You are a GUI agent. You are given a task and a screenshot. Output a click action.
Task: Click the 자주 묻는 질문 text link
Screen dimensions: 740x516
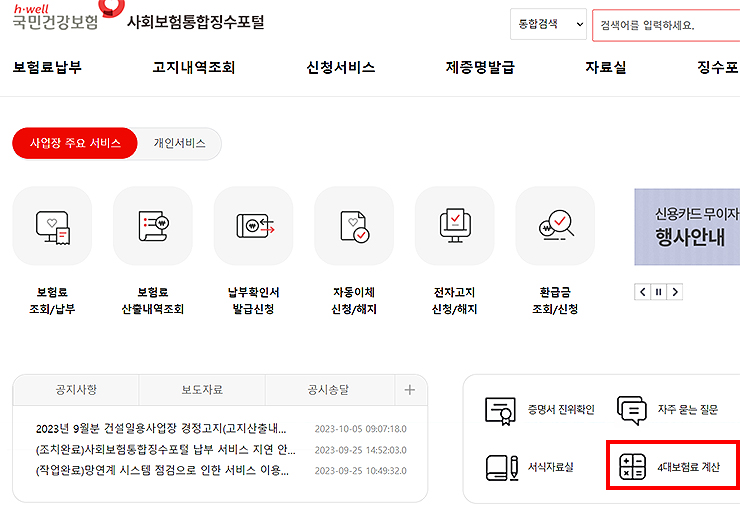[x=688, y=410]
